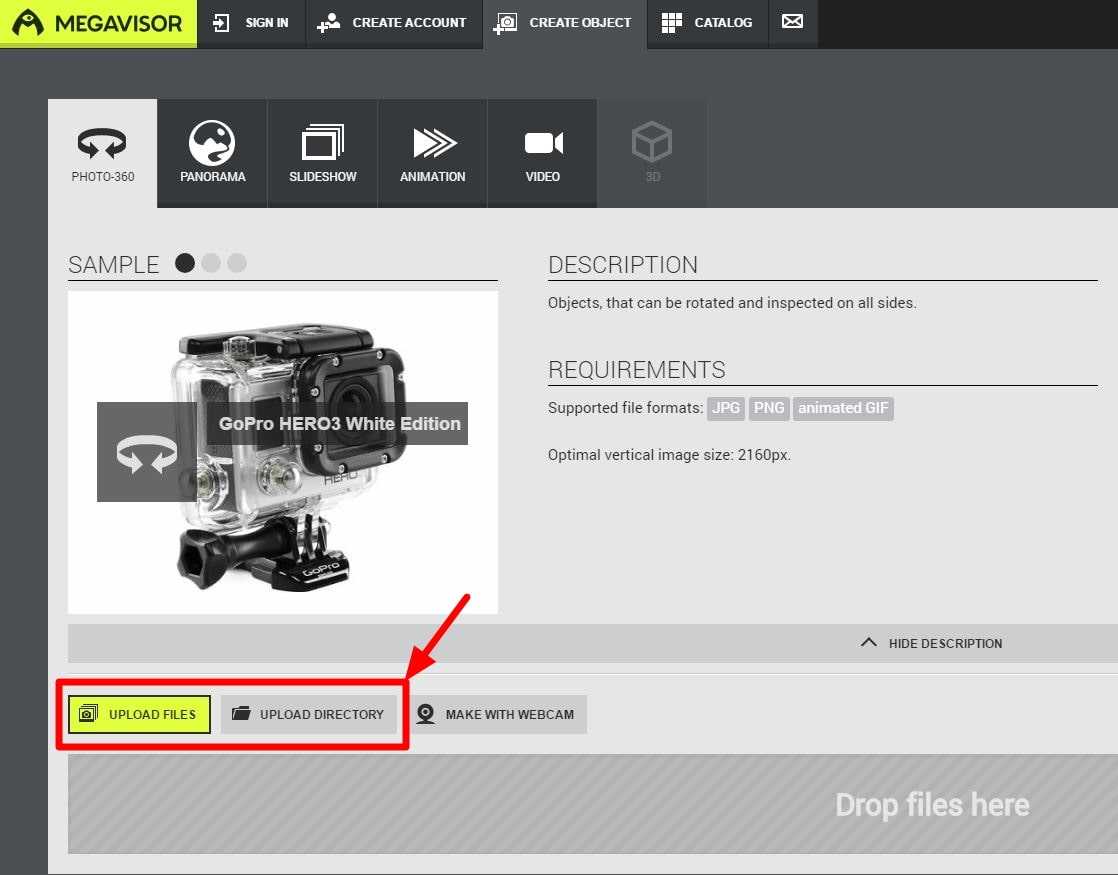Screen dimensions: 1118x875
Task: Select the Video object type
Action: 542,153
